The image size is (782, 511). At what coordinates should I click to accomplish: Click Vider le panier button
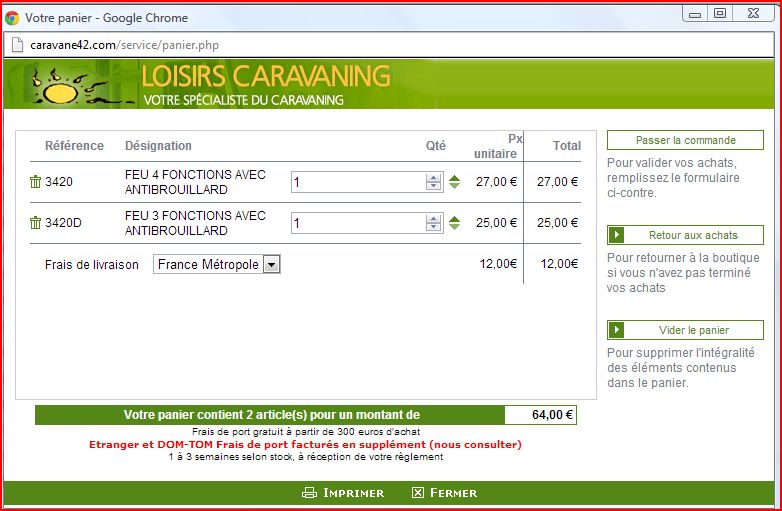click(685, 330)
